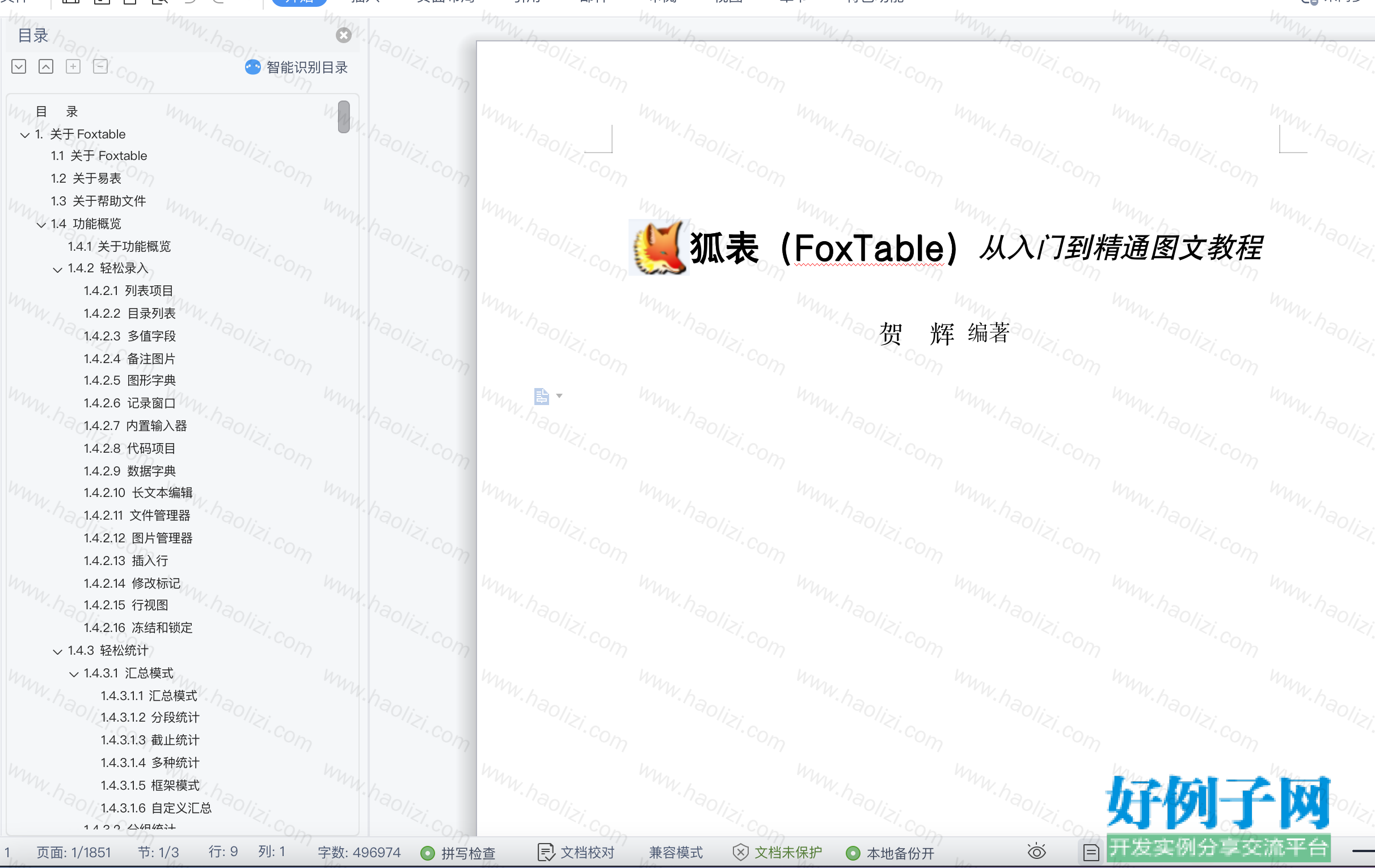Toggle 拼写检查 in the status bar
1375x868 pixels.
458,853
